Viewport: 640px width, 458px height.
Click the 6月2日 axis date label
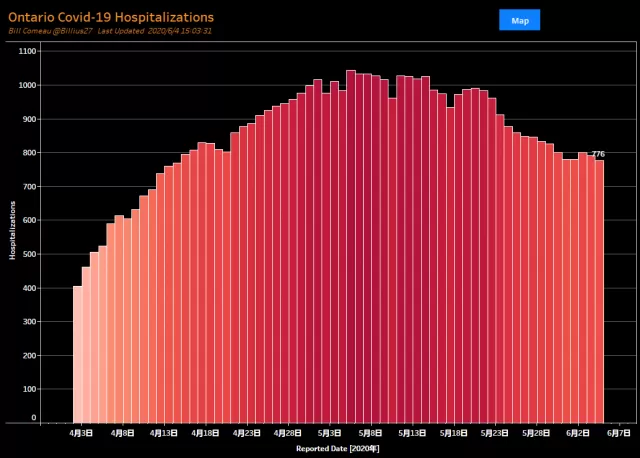point(577,433)
